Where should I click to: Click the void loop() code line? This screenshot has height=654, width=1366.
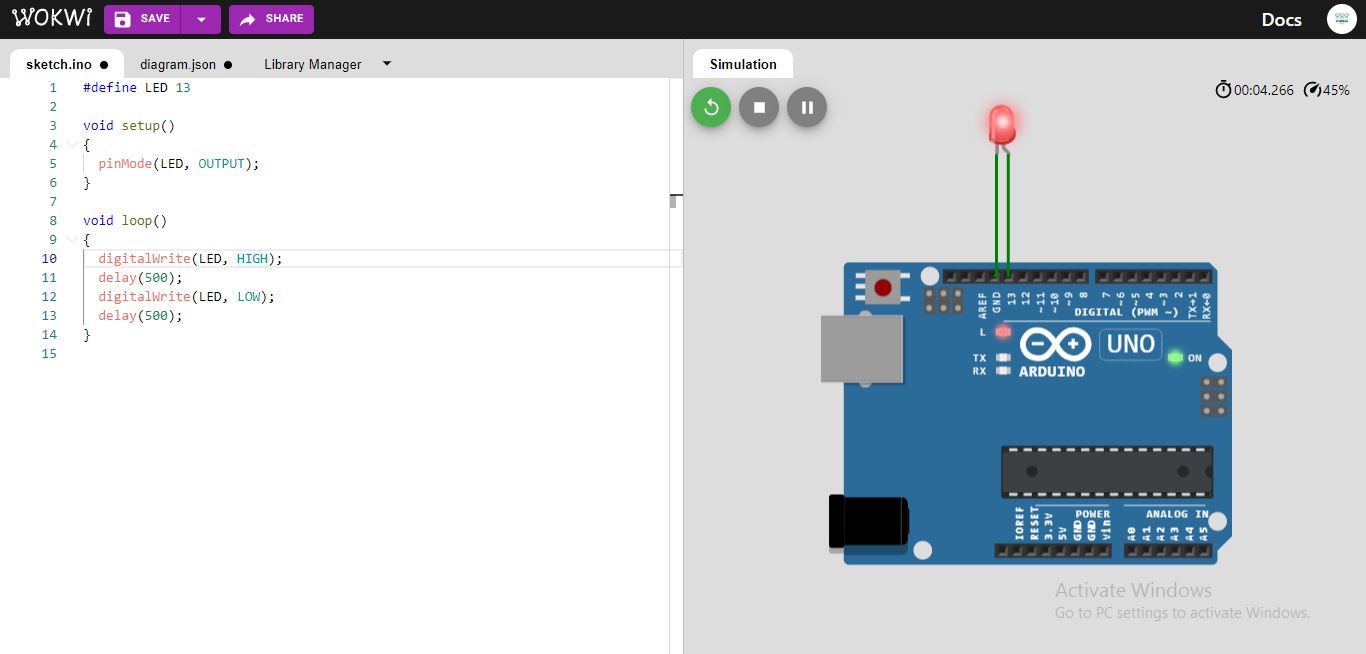click(125, 221)
